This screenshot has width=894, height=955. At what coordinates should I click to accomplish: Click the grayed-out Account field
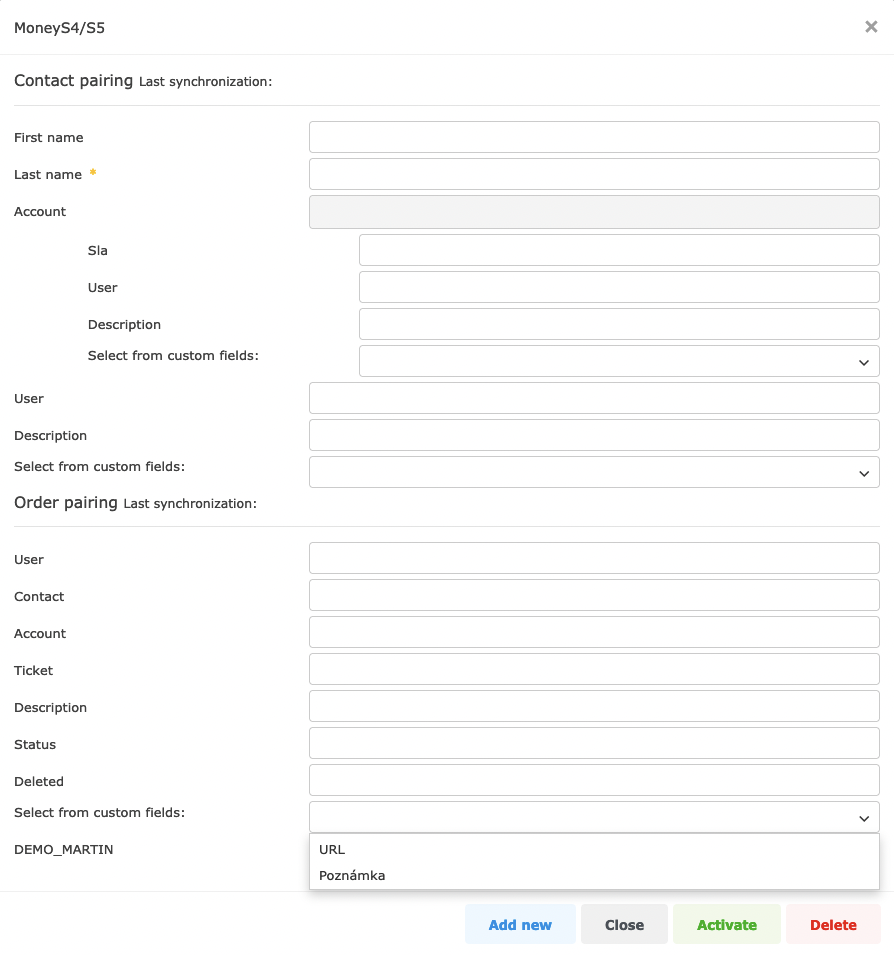pos(594,211)
